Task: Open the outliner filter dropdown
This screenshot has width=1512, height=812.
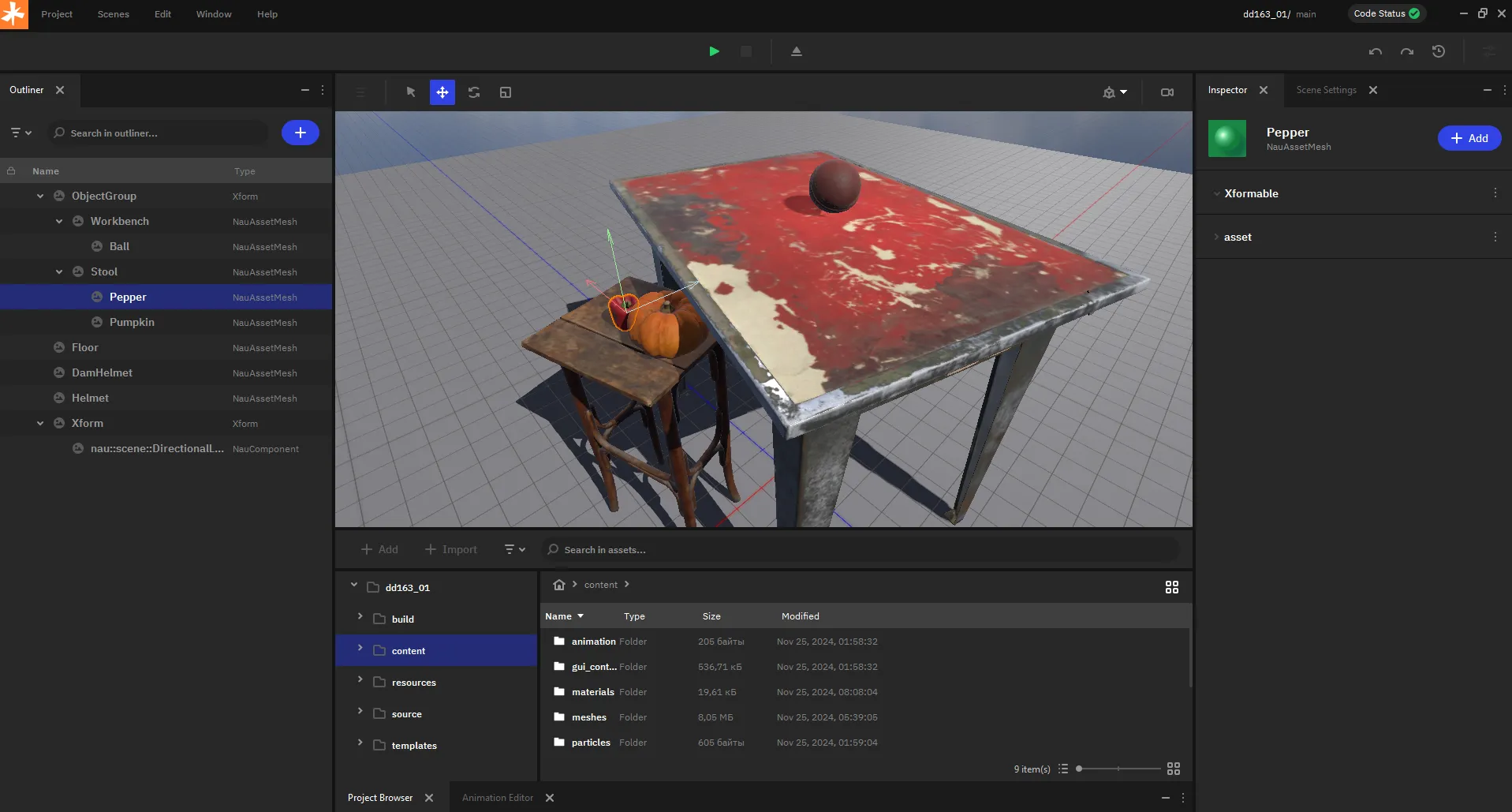Action: (21, 133)
